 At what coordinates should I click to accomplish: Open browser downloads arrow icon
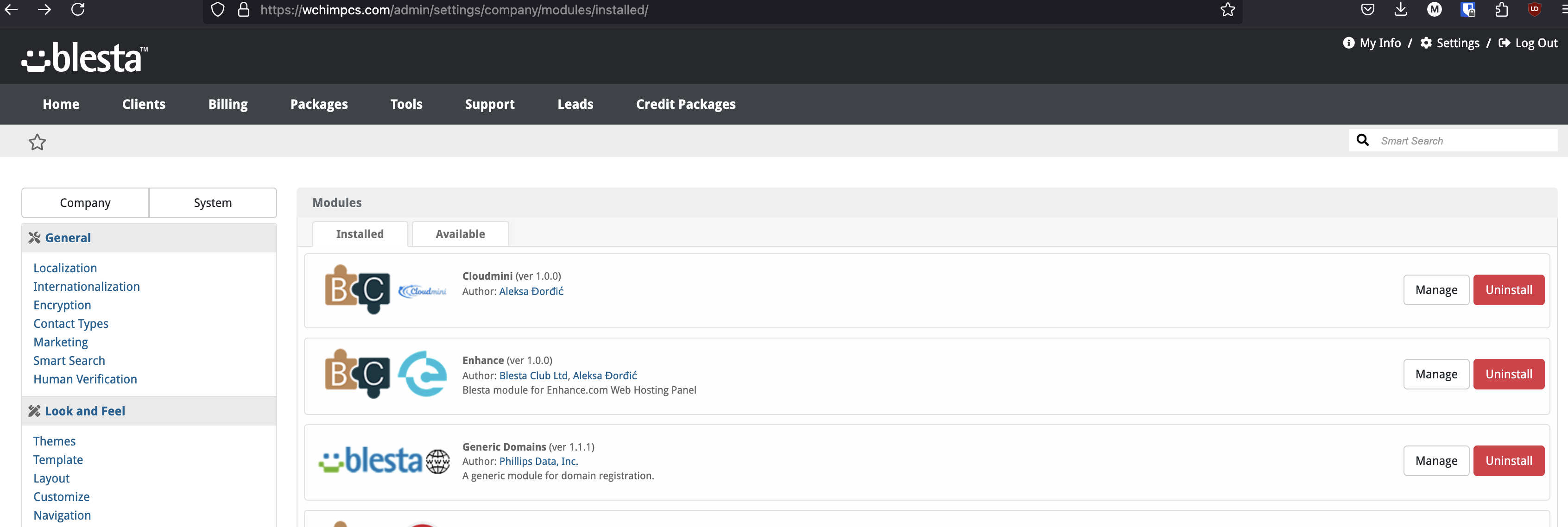click(1400, 10)
